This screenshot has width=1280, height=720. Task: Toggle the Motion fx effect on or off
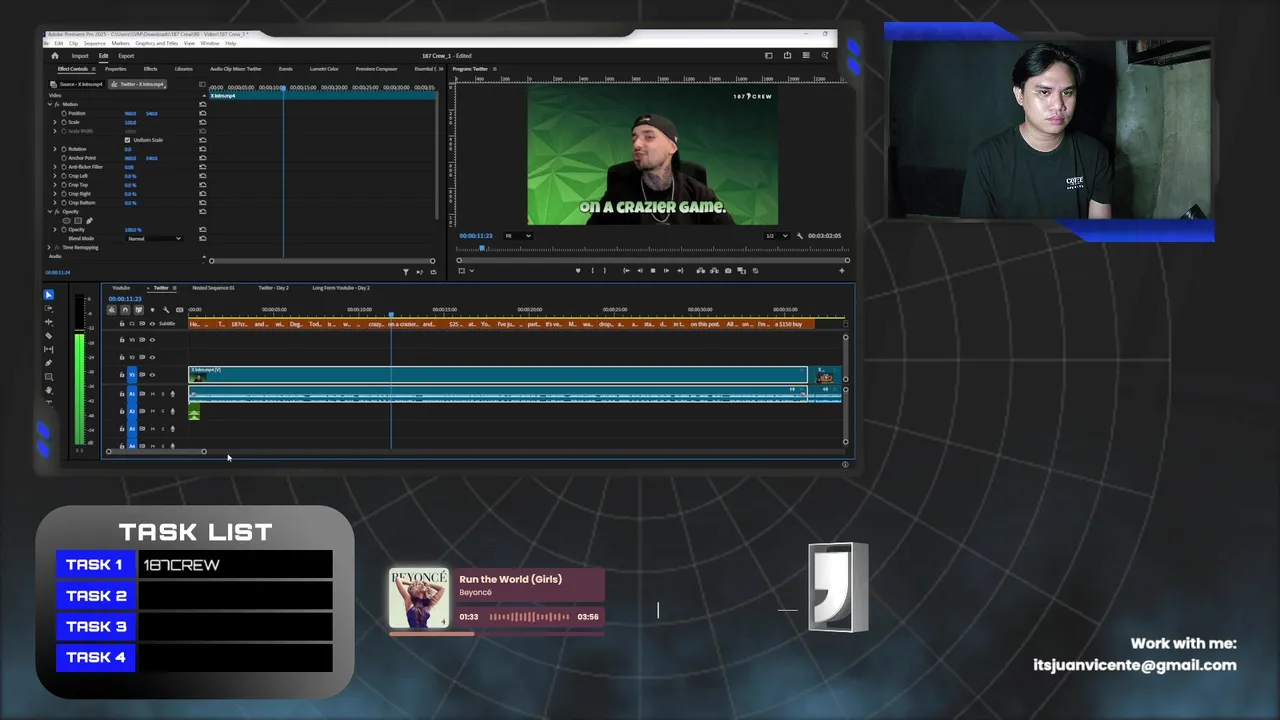pos(57,104)
